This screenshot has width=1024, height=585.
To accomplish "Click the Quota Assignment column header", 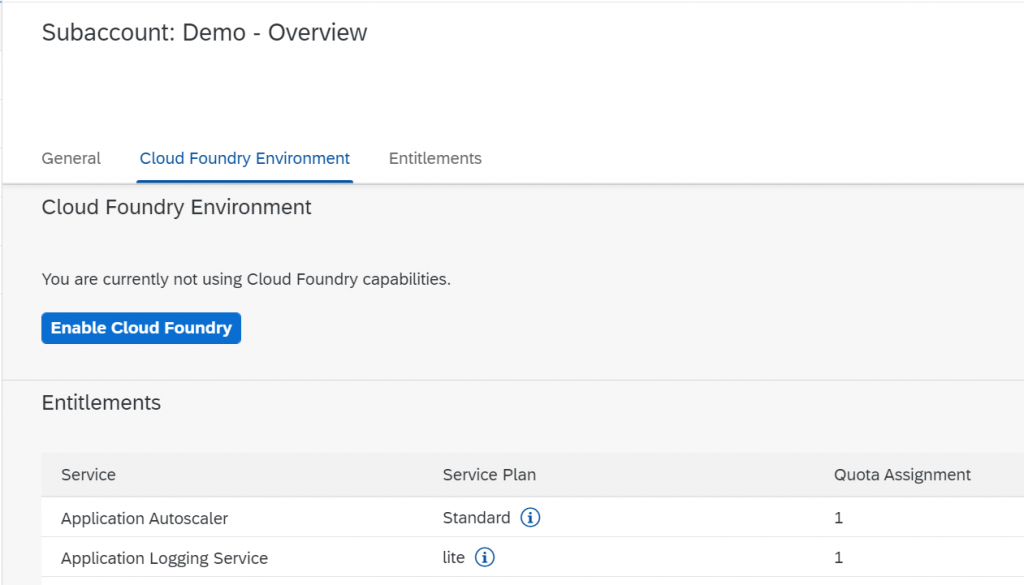I will click(902, 475).
